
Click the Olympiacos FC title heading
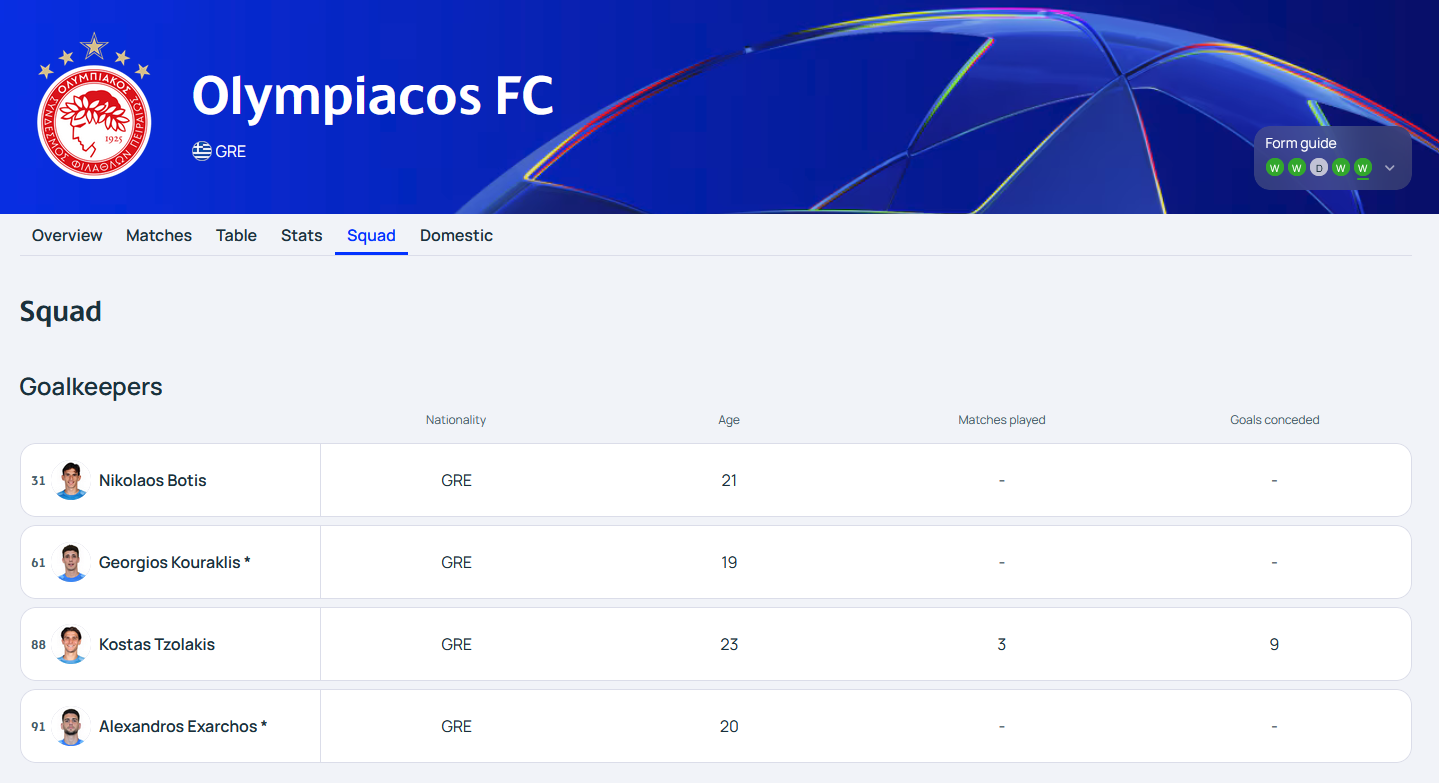click(x=372, y=96)
